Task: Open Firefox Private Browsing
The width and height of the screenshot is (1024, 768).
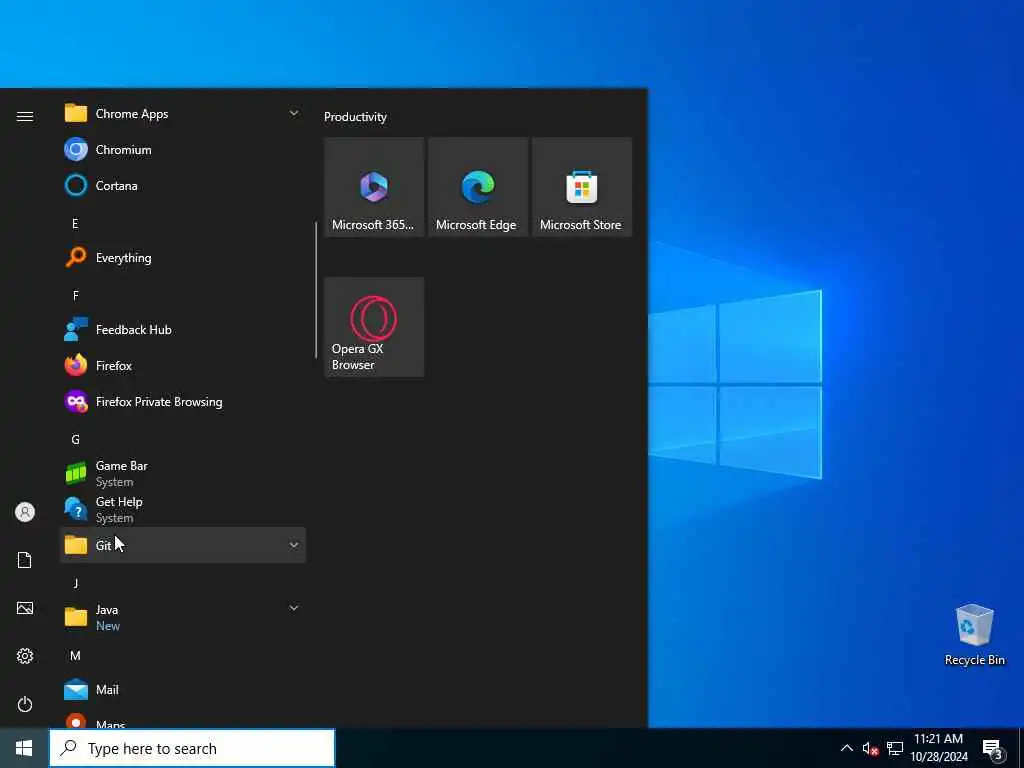Action: [x=183, y=401]
